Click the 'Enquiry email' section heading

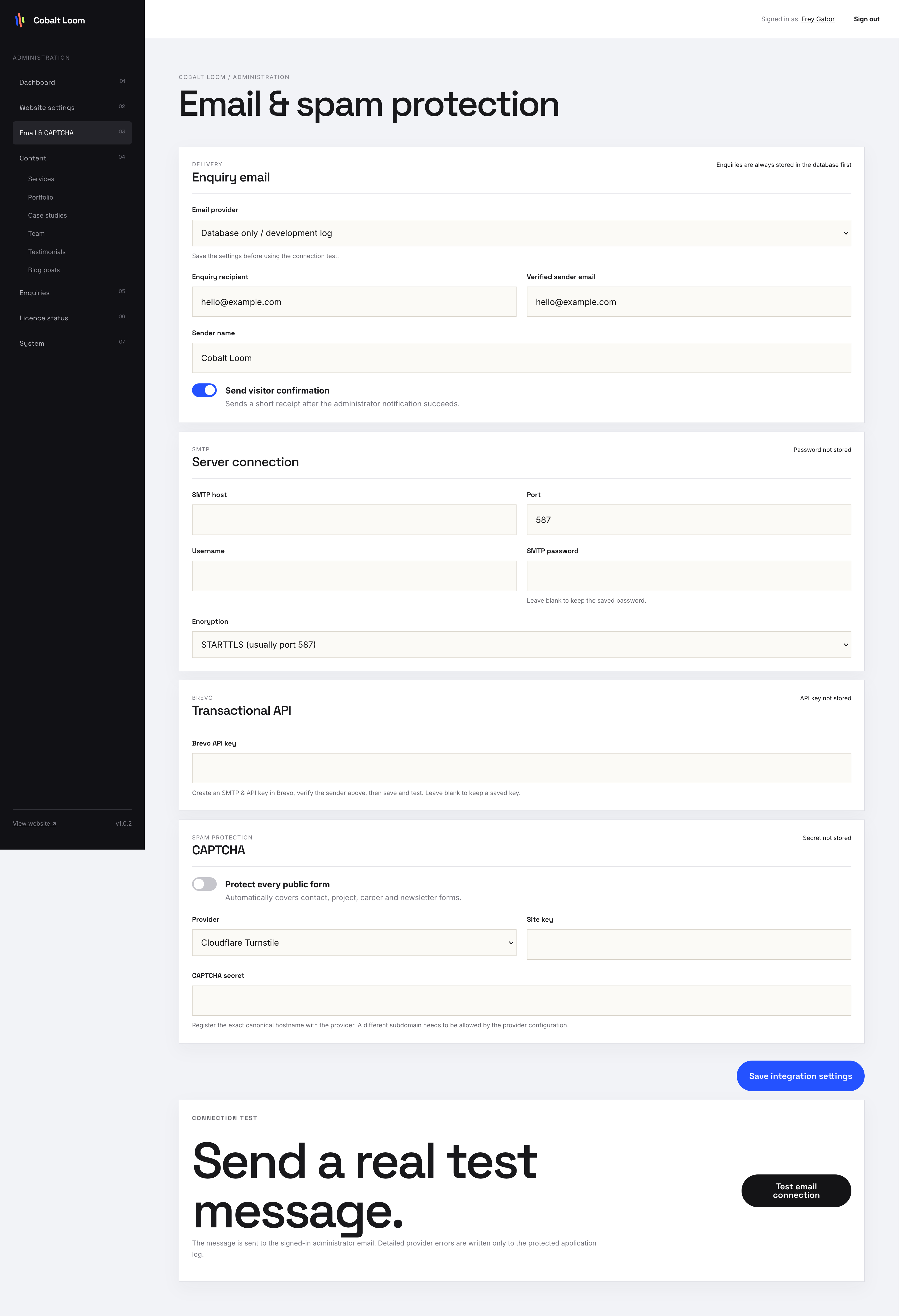pyautogui.click(x=231, y=178)
